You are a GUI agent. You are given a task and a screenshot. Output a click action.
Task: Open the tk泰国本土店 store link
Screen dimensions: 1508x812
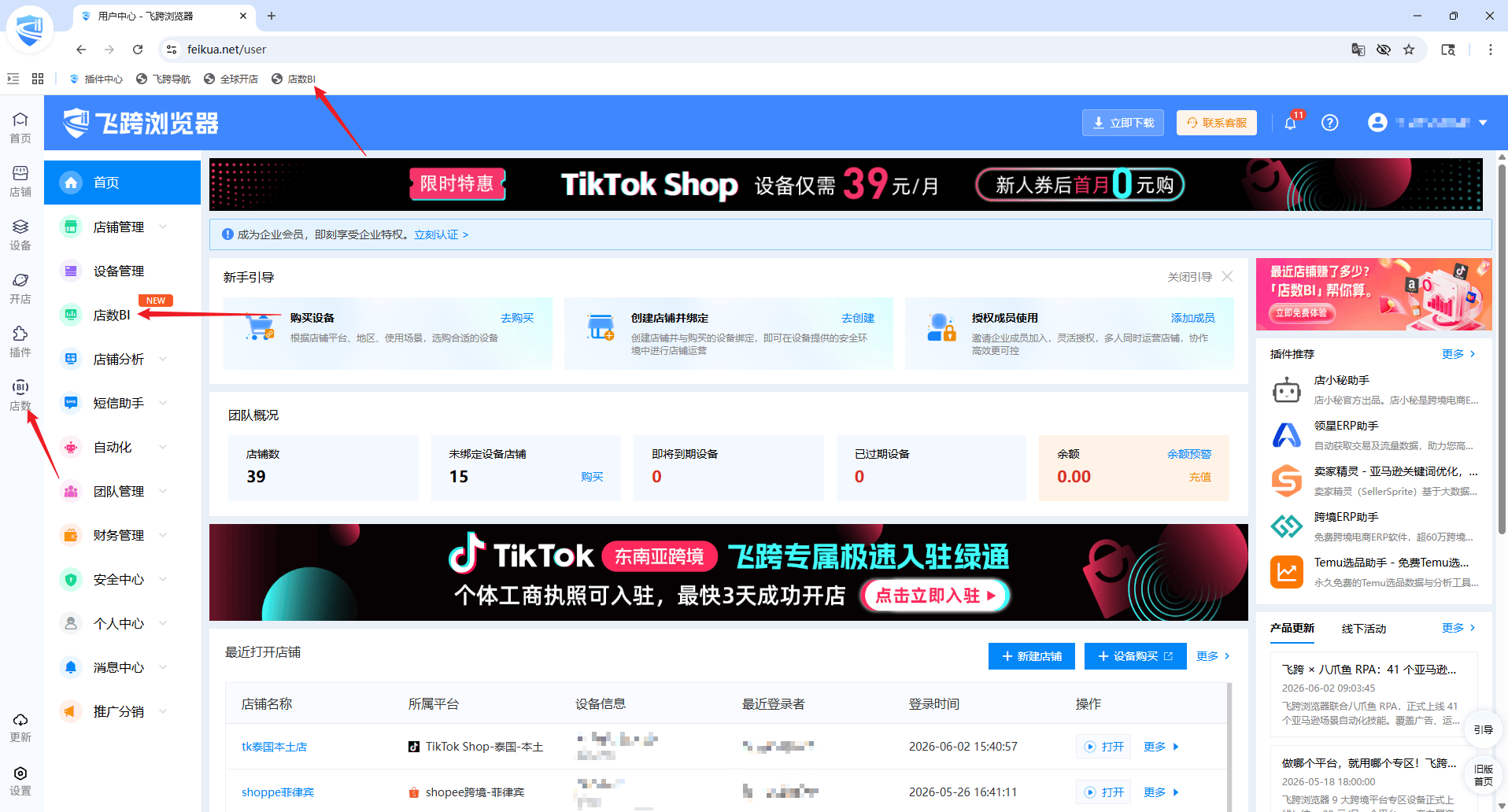pyautogui.click(x=274, y=747)
